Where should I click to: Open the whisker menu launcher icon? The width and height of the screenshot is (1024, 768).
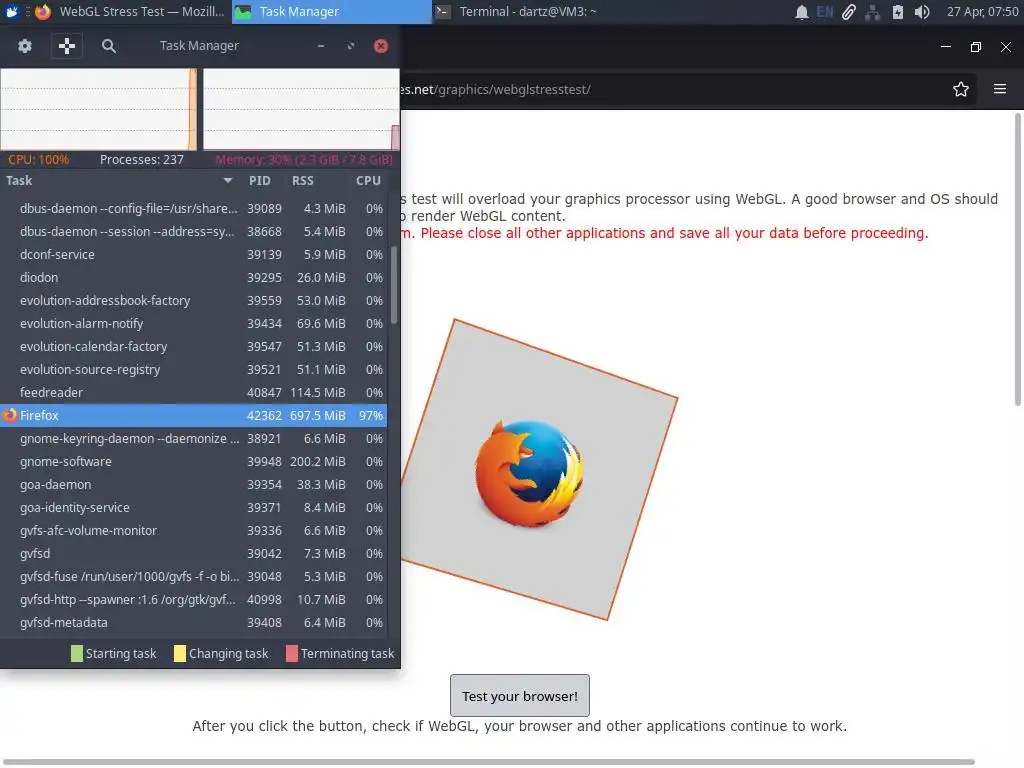pos(12,12)
